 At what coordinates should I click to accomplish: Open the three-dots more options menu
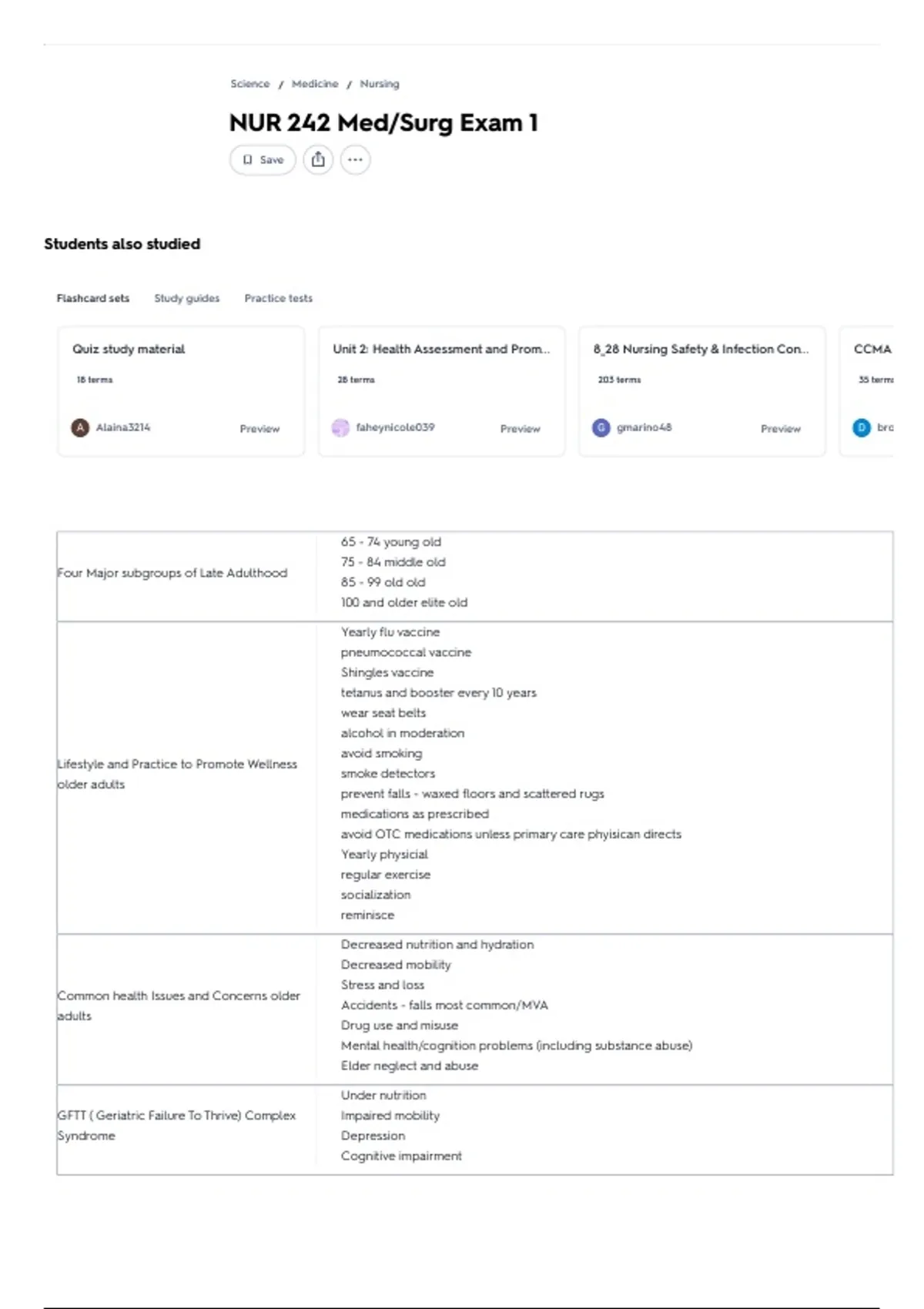pos(355,160)
